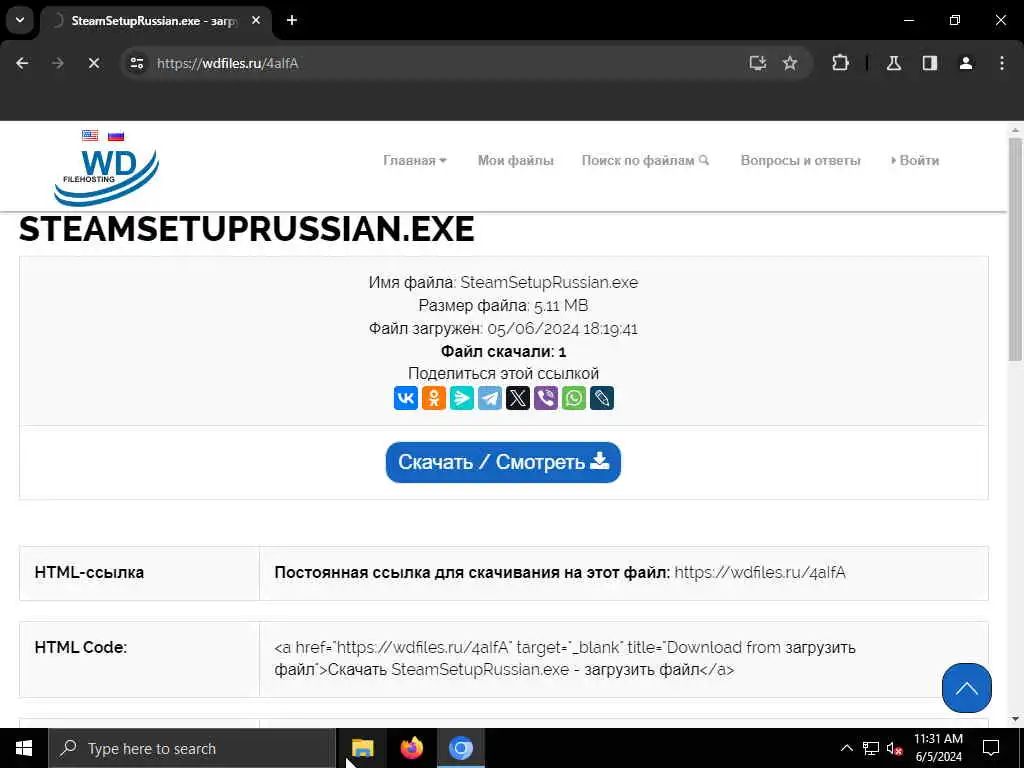Share link via LiveJournal pencil icon
Image resolution: width=1024 pixels, height=768 pixels.
(602, 398)
